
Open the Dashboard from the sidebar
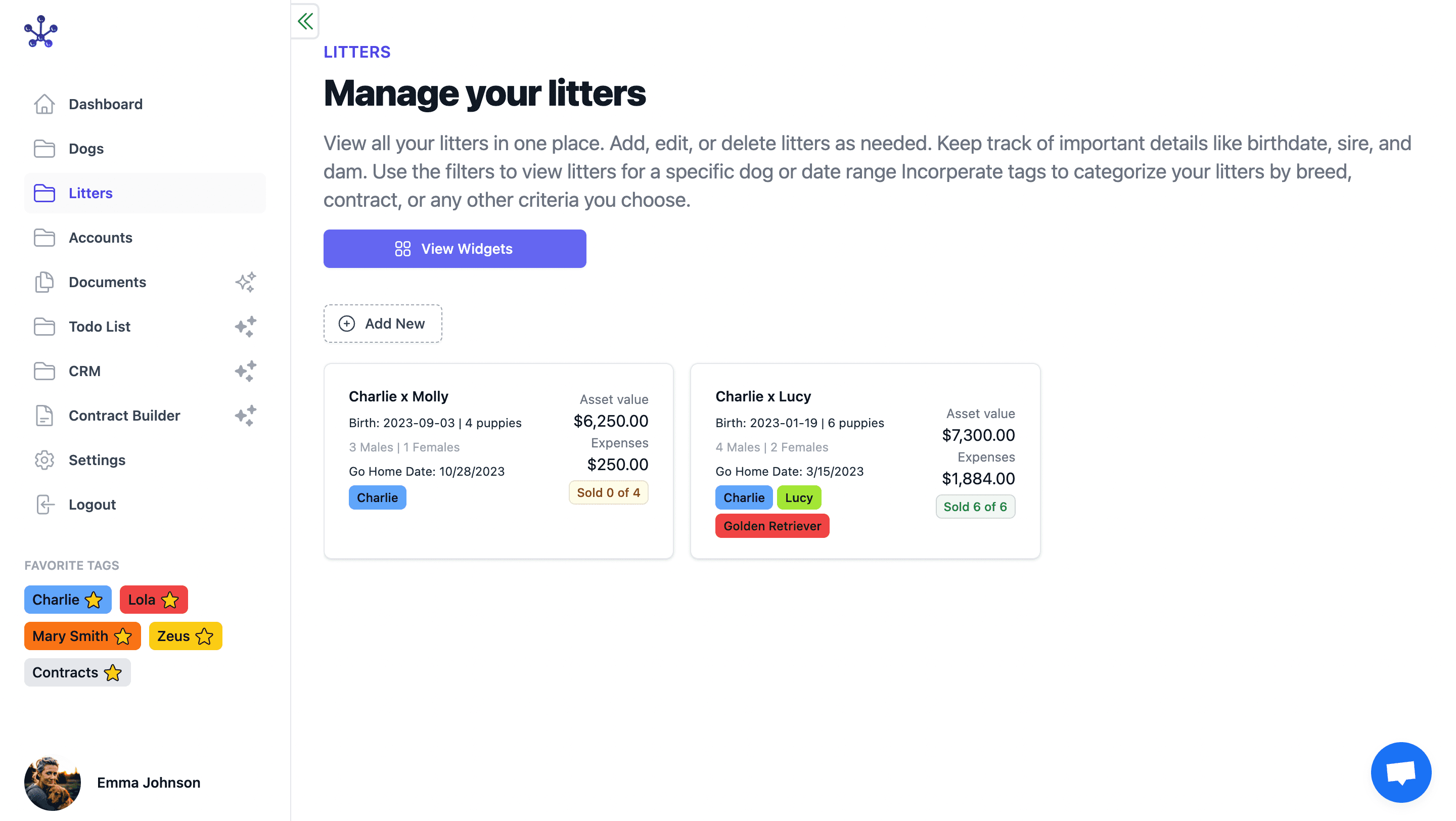(105, 104)
